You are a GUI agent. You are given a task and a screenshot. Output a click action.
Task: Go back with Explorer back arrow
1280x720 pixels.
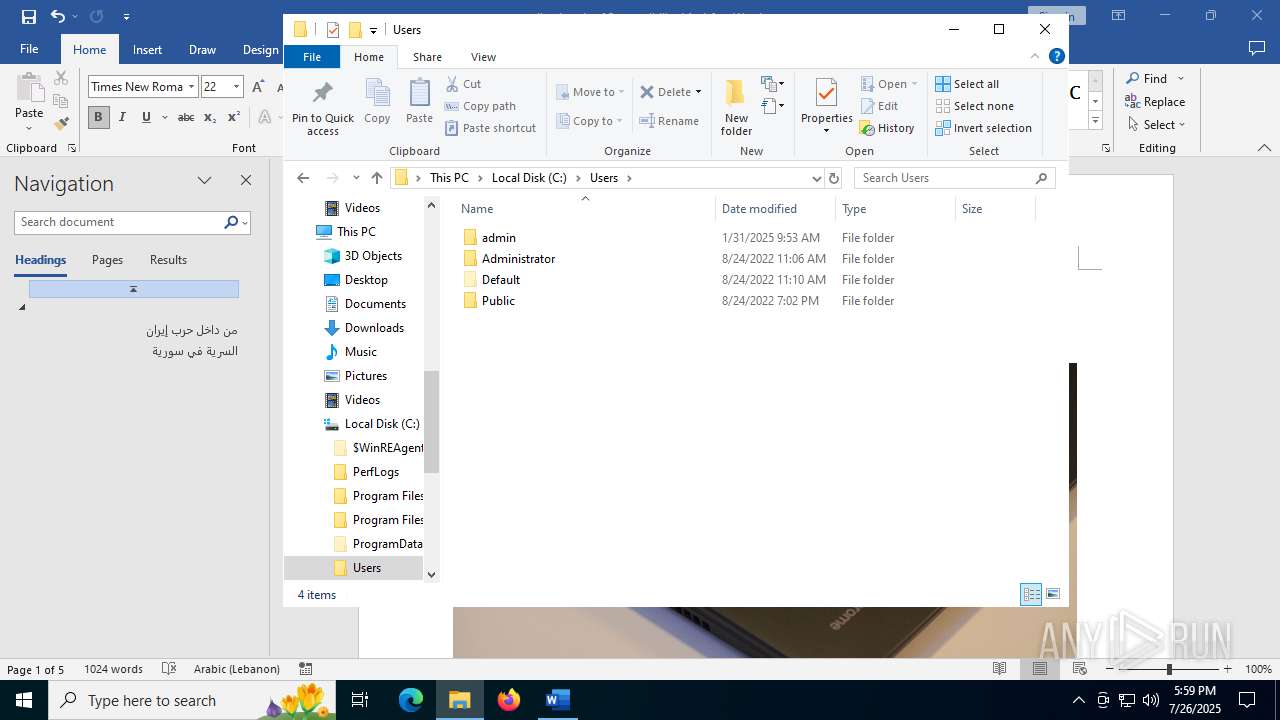pos(303,178)
